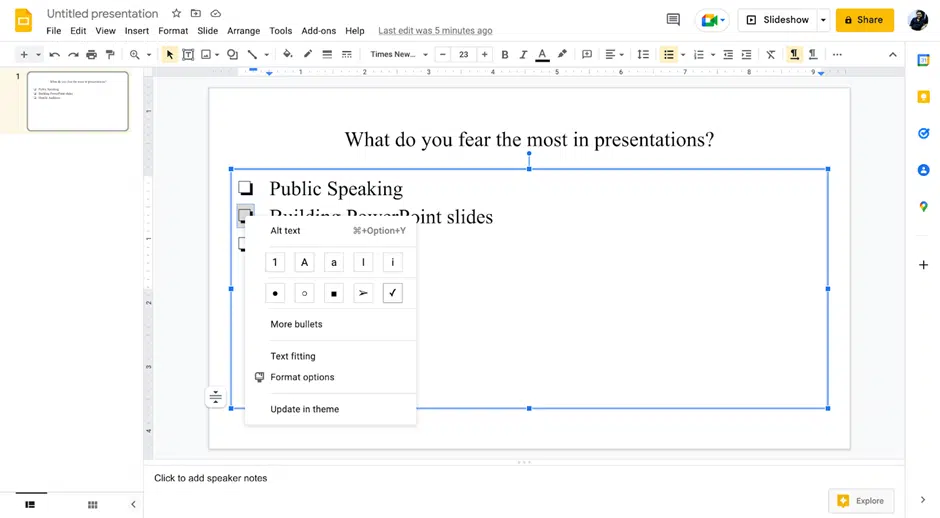Toggle the bulleted list button
The width and height of the screenshot is (940, 518).
669,55
